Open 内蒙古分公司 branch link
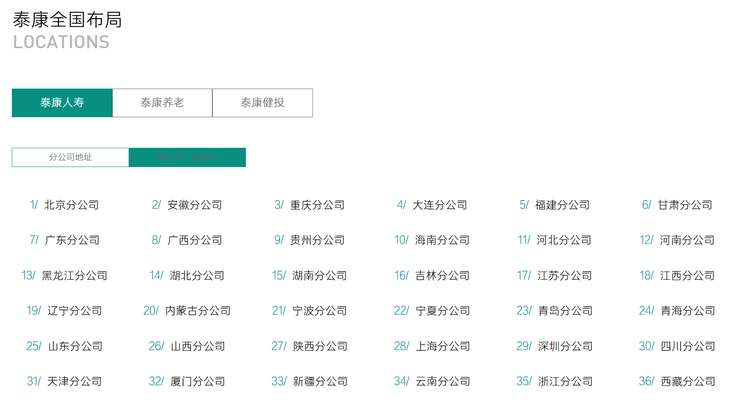The image size is (750, 401). [197, 311]
